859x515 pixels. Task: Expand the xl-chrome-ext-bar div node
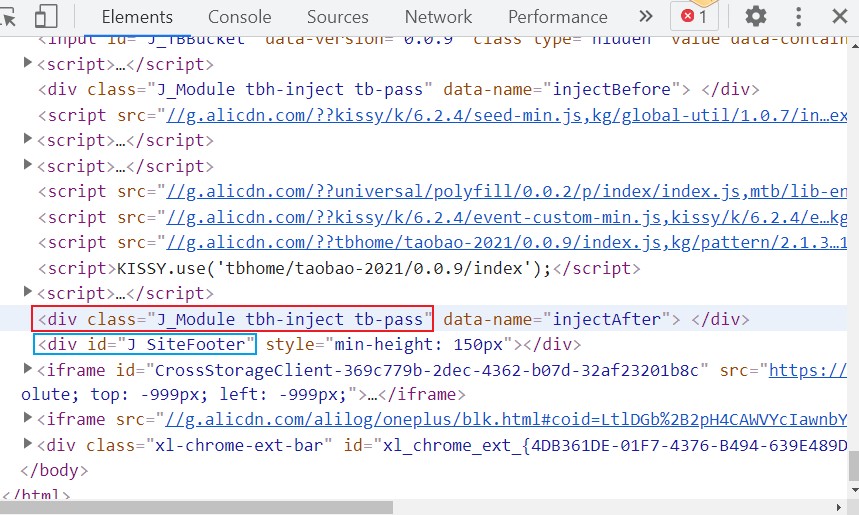coord(27,443)
